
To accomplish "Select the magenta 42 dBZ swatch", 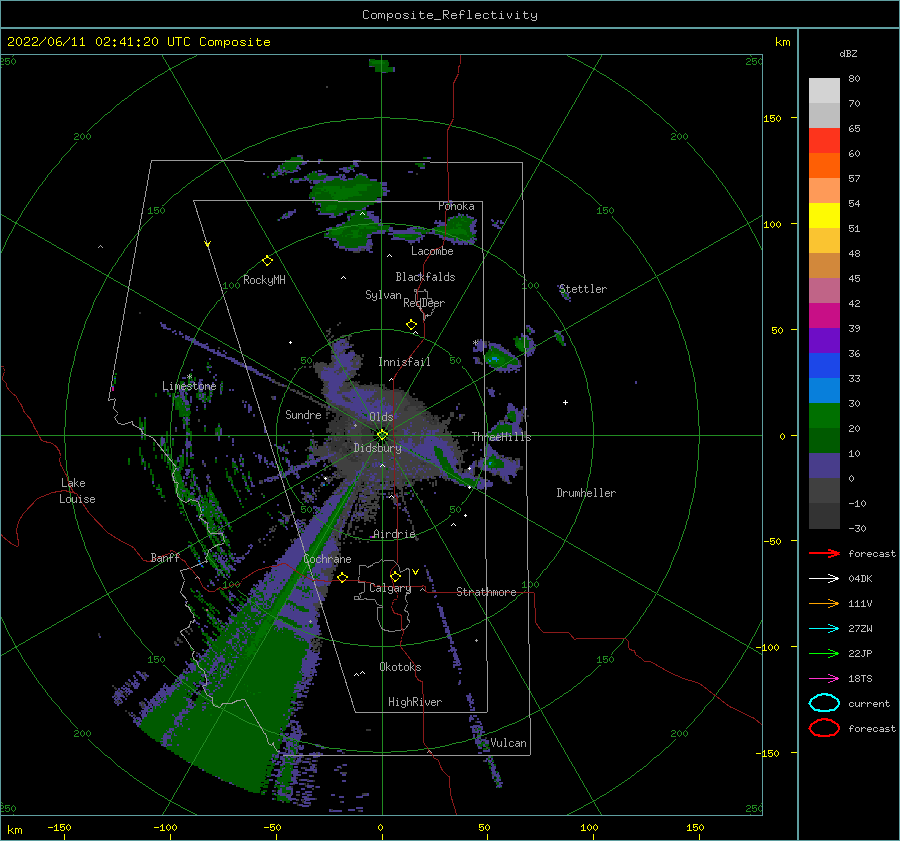I will coord(824,315).
